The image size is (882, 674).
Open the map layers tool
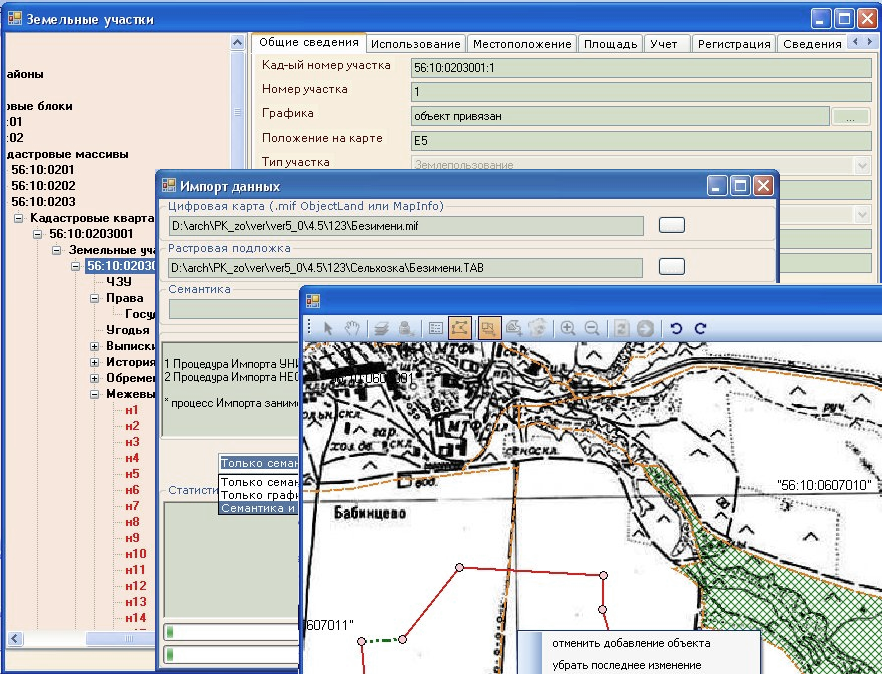[381, 327]
